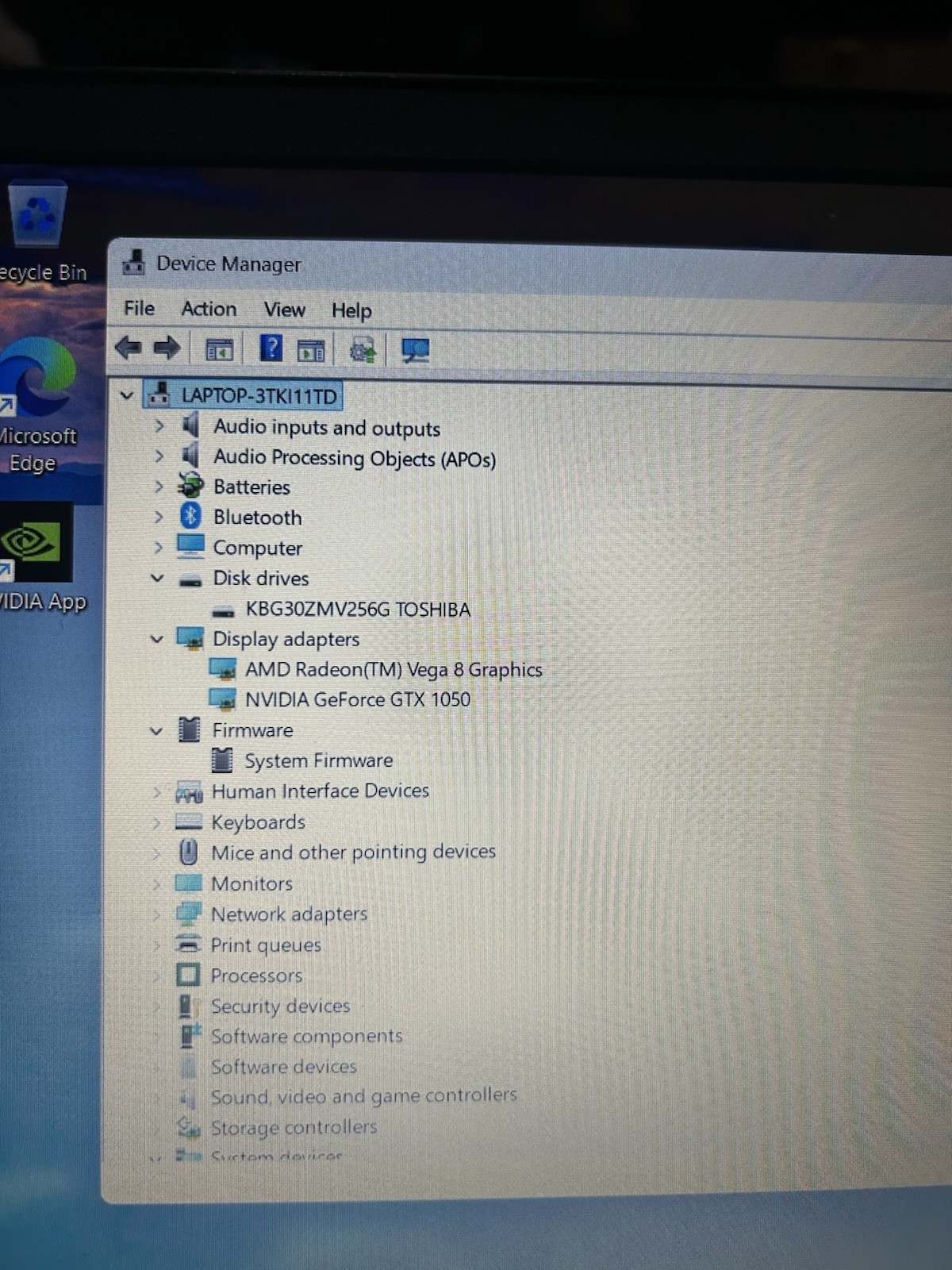Open Recycle Bin on the desktop
Viewport: 952px width, 1270px height.
[38, 232]
